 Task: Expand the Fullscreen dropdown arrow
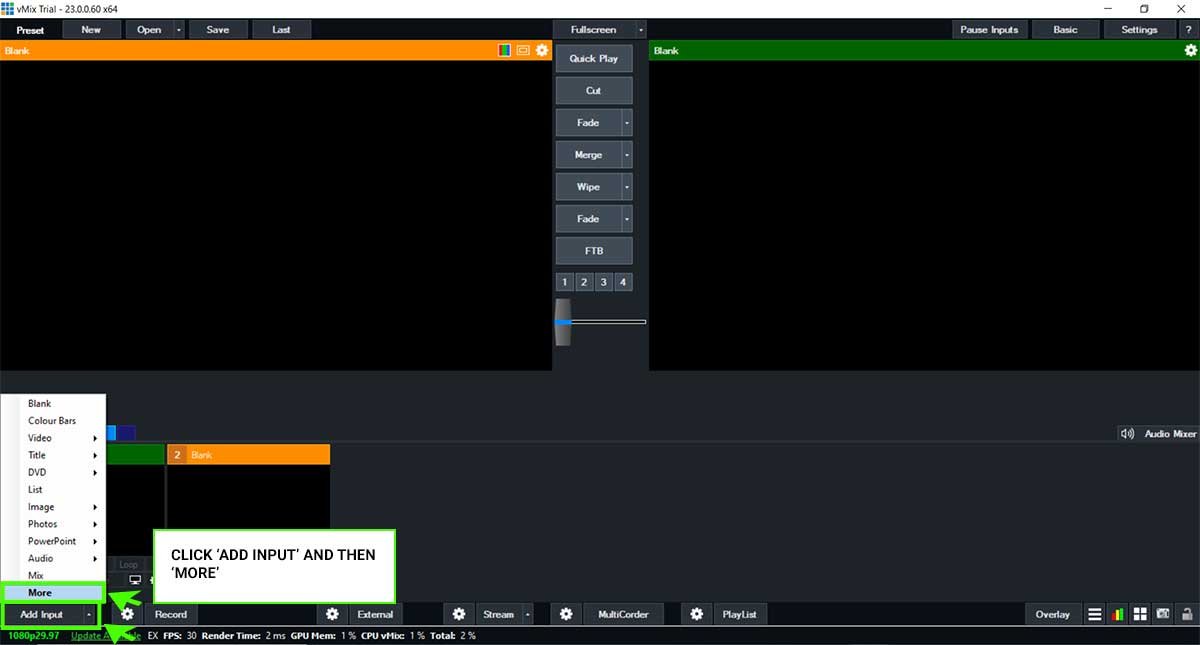640,30
